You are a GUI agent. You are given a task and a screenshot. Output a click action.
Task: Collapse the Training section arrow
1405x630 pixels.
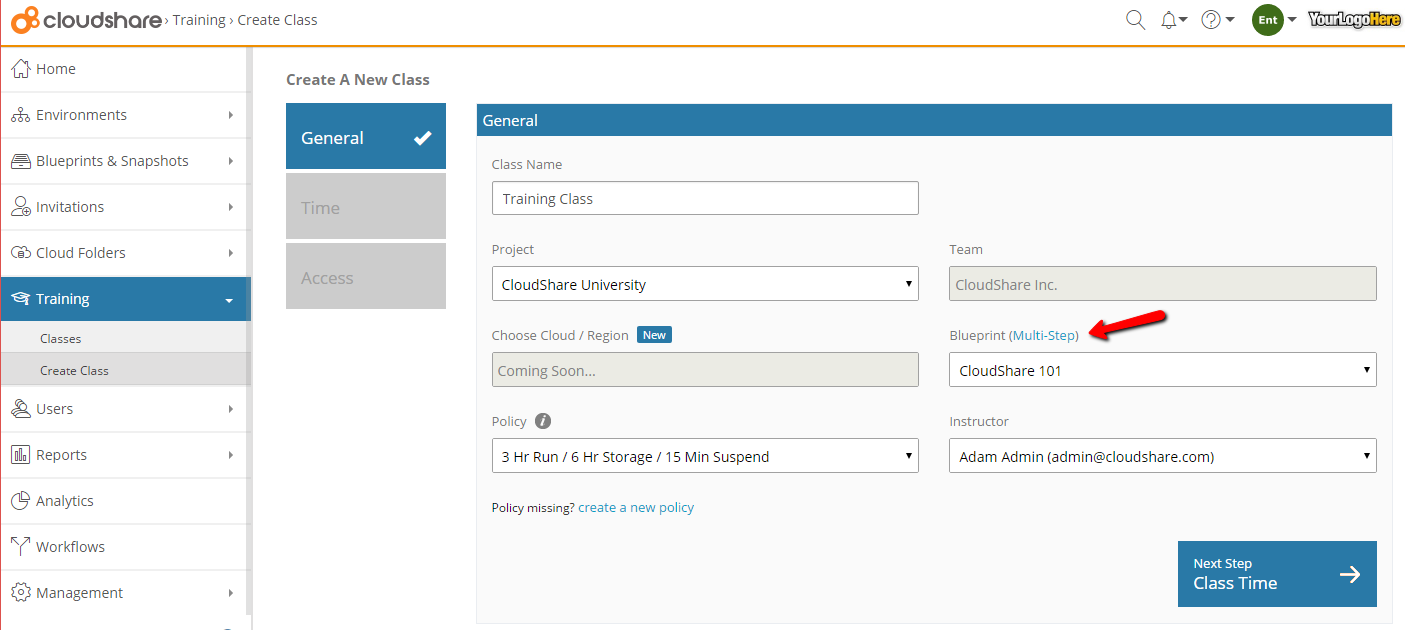229,300
